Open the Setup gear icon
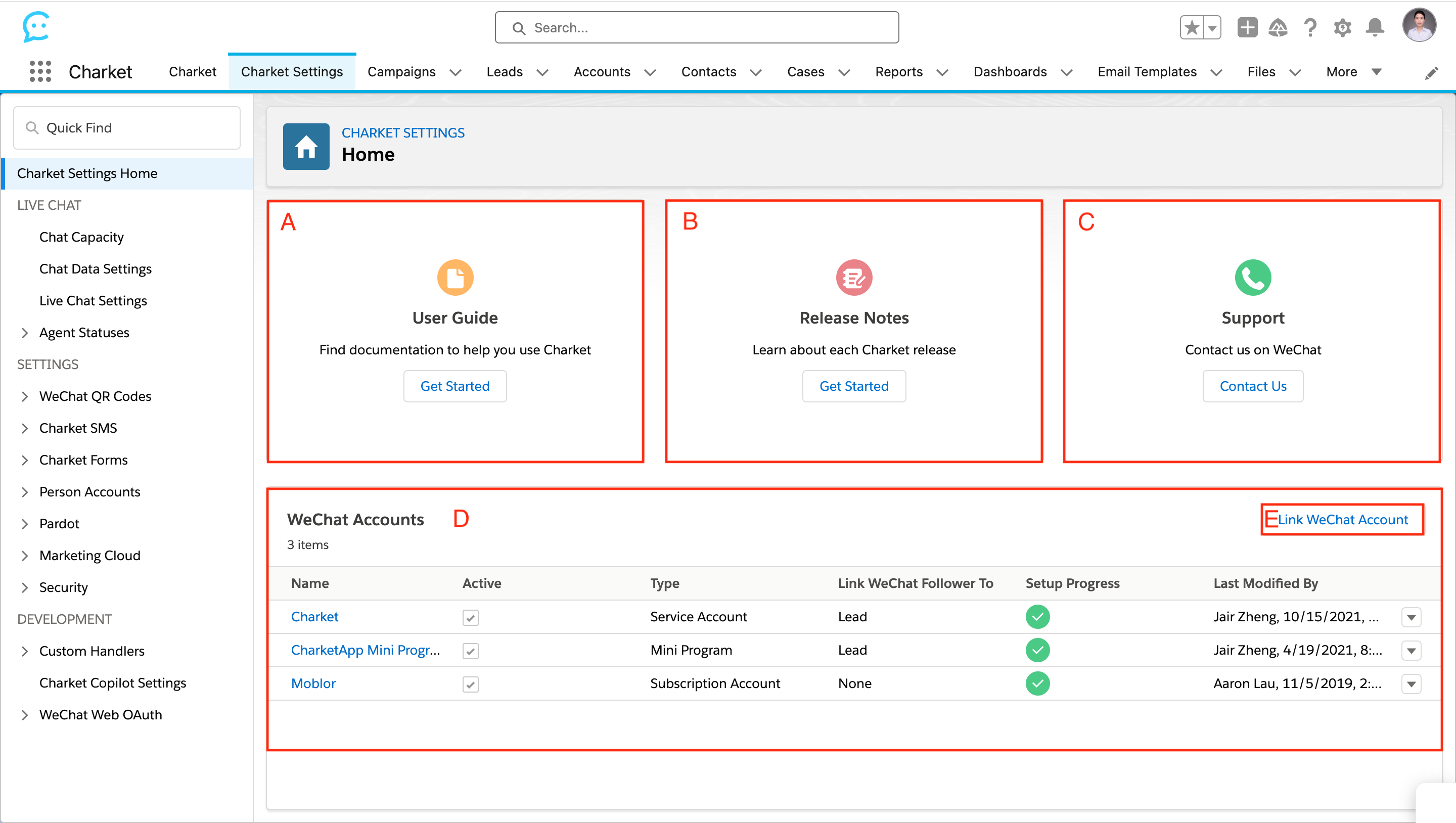Viewport: 1456px width, 823px height. (x=1342, y=27)
